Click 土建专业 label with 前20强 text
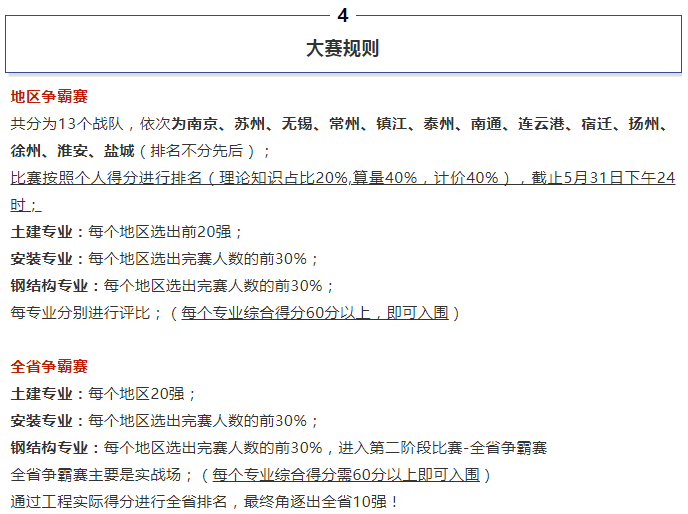688x514 pixels. coord(41,232)
